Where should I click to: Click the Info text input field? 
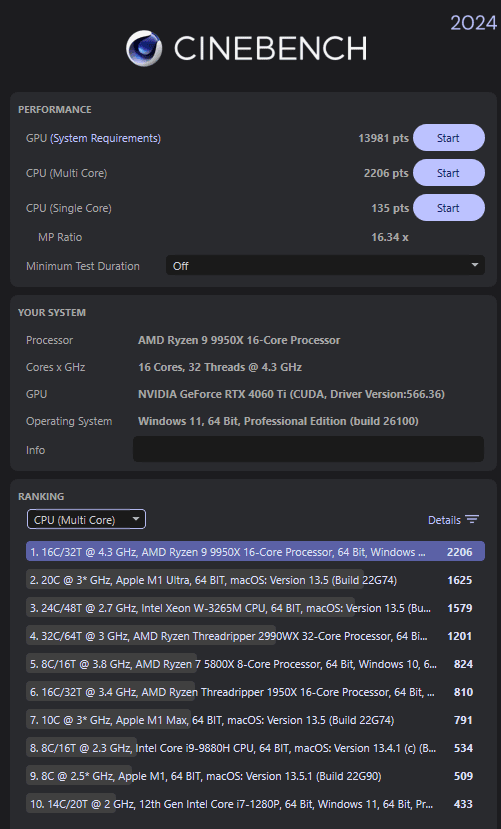pyautogui.click(x=308, y=449)
